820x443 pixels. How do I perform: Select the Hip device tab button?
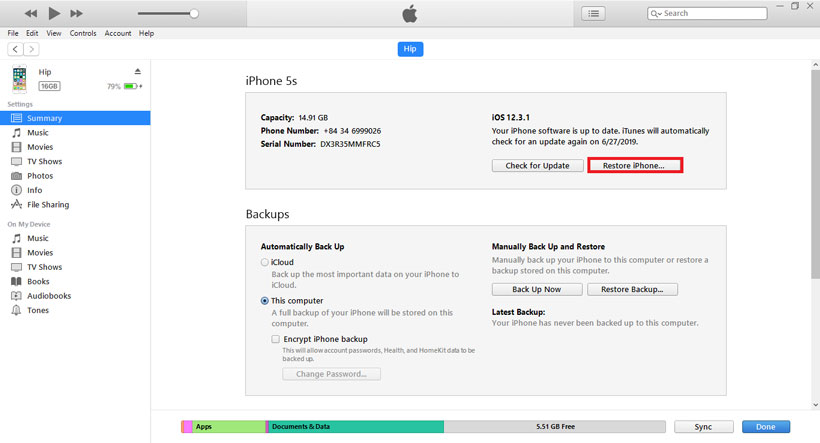click(411, 49)
